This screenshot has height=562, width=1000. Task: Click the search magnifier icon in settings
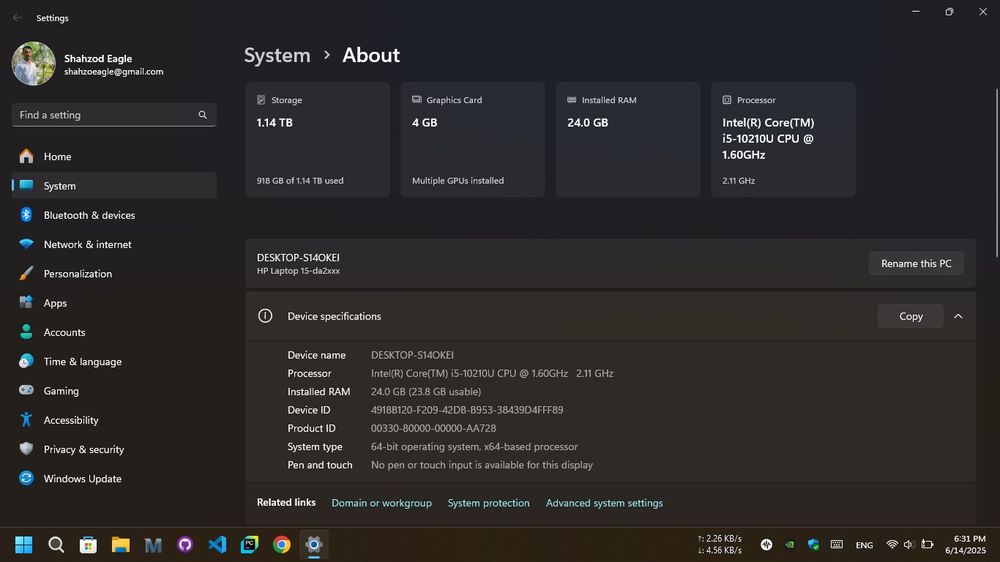(203, 115)
